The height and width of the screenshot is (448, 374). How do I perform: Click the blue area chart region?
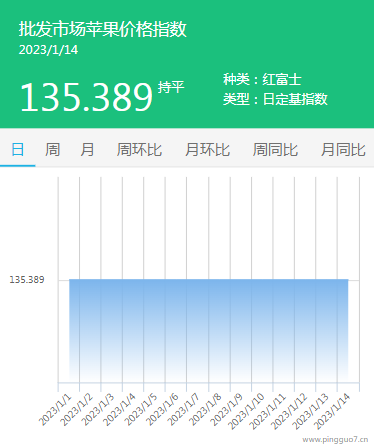[209, 330]
